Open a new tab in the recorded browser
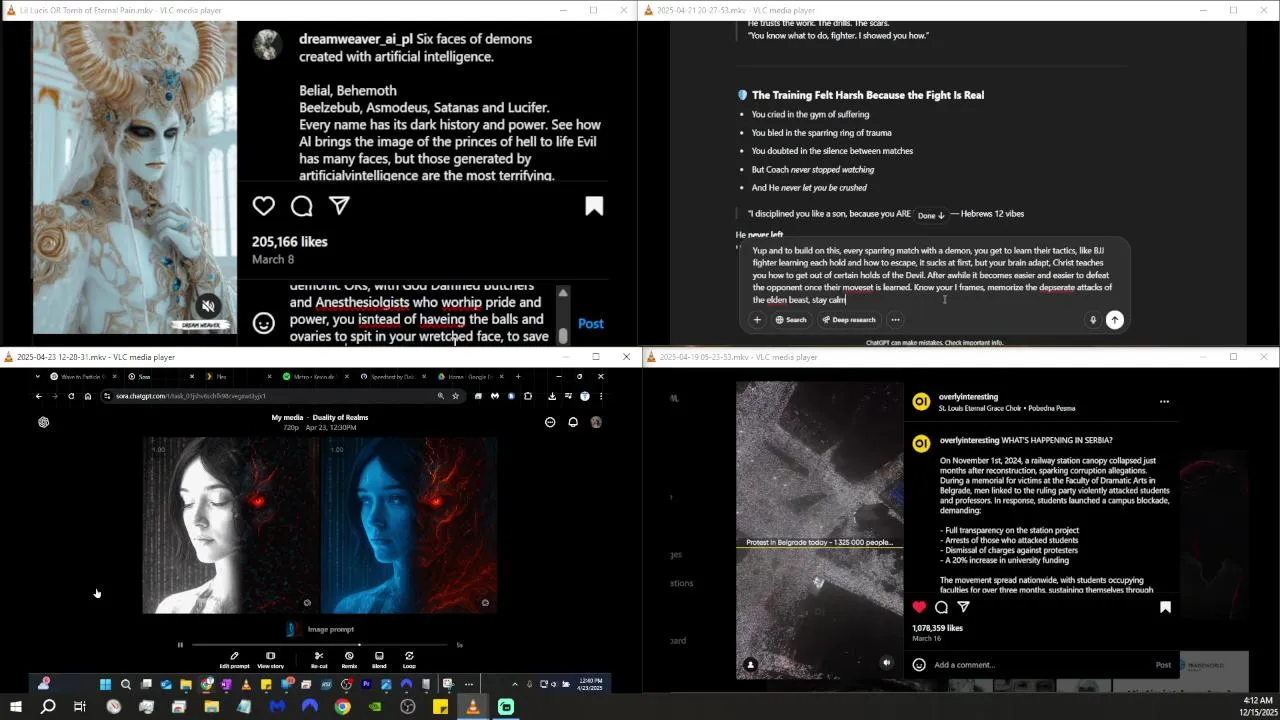 pos(518,377)
